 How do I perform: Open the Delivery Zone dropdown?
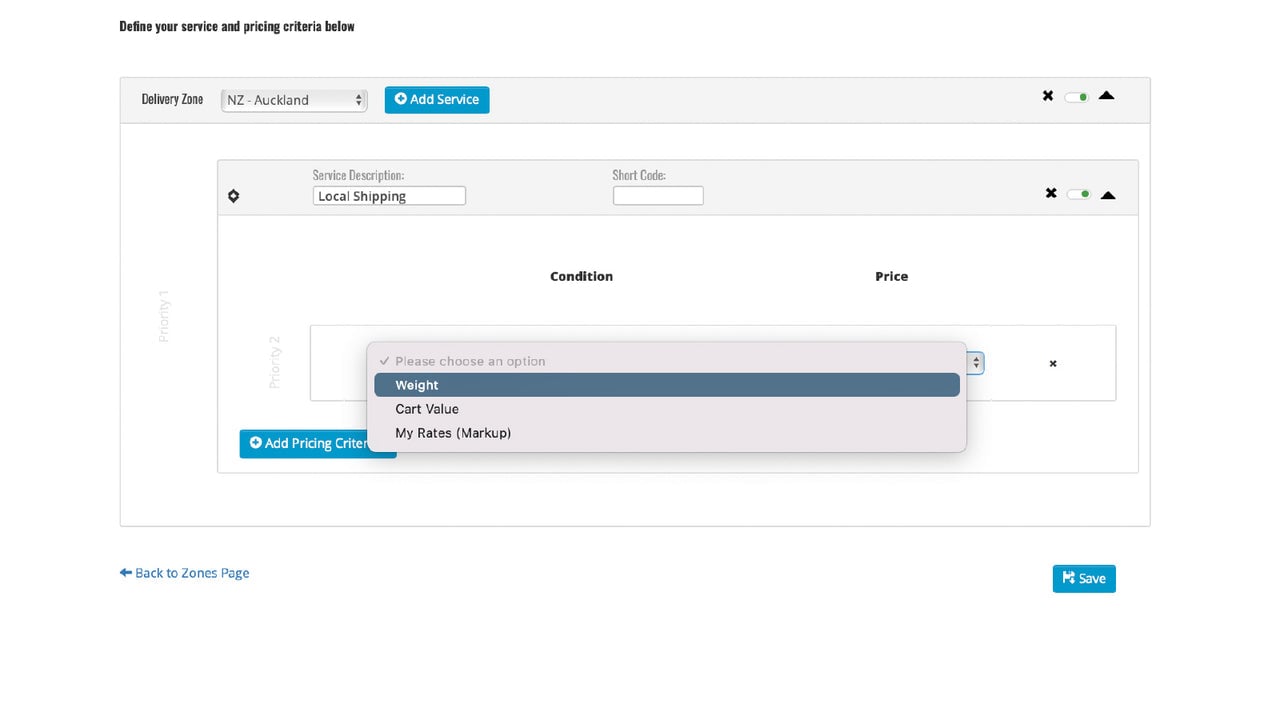[294, 100]
